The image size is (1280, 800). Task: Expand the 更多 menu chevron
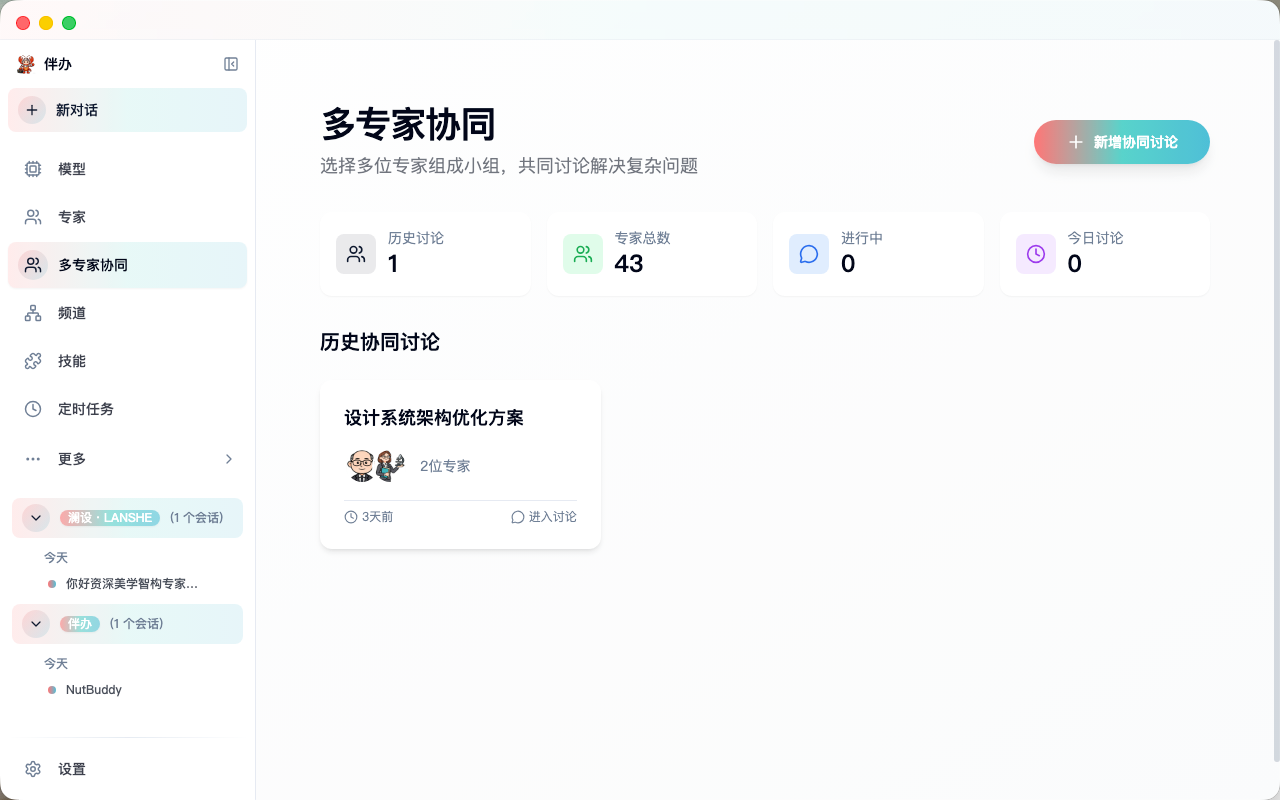[x=228, y=459]
